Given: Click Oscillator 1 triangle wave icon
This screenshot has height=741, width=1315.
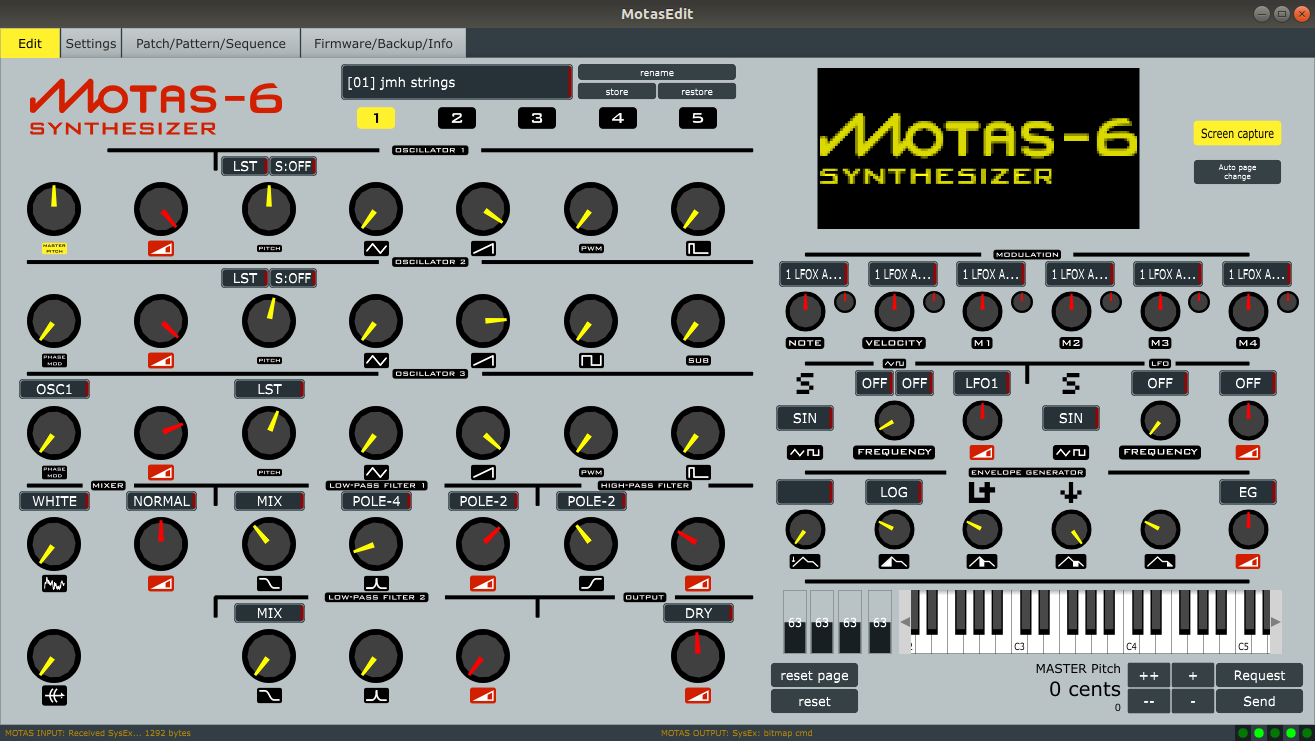Looking at the screenshot, I should tap(376, 248).
